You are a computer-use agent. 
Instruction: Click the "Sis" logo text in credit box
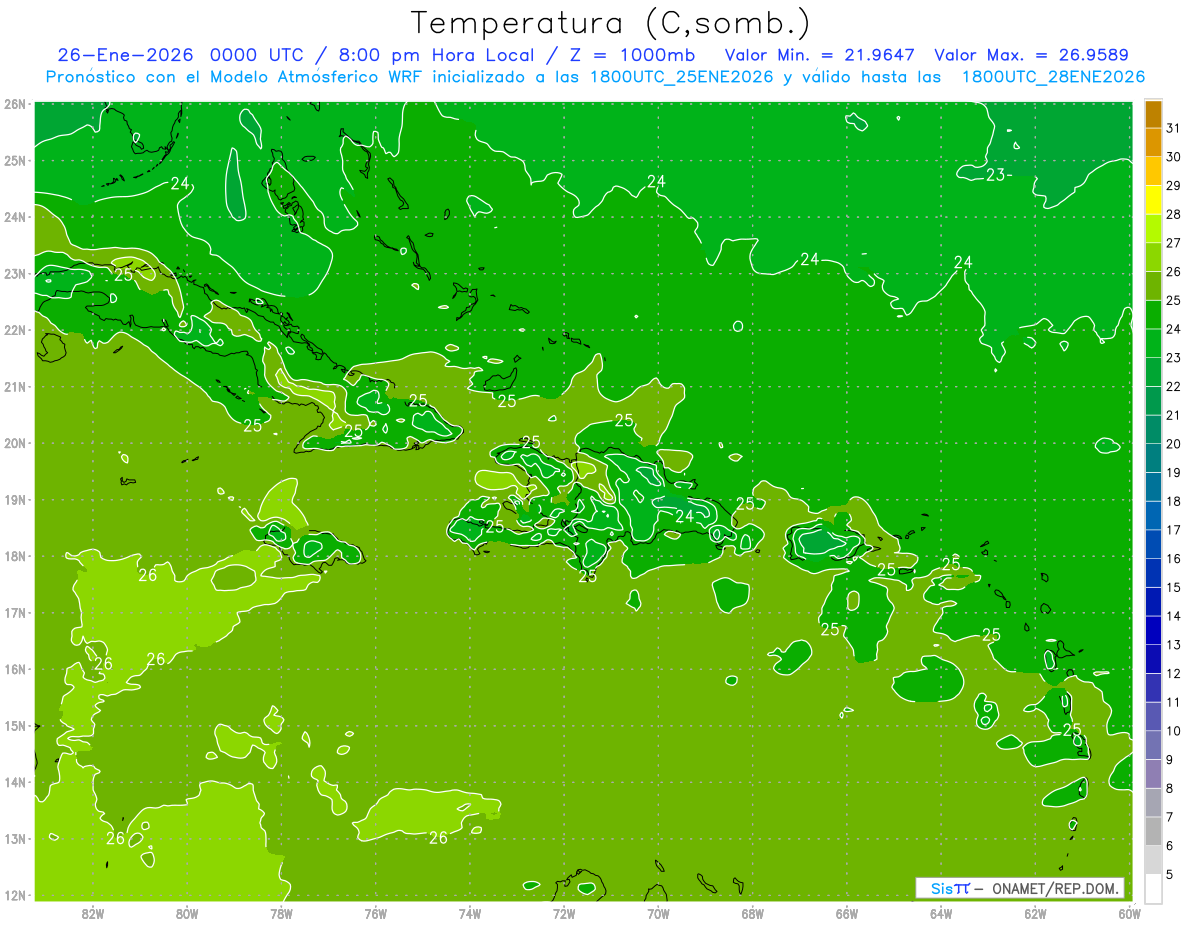click(x=940, y=888)
